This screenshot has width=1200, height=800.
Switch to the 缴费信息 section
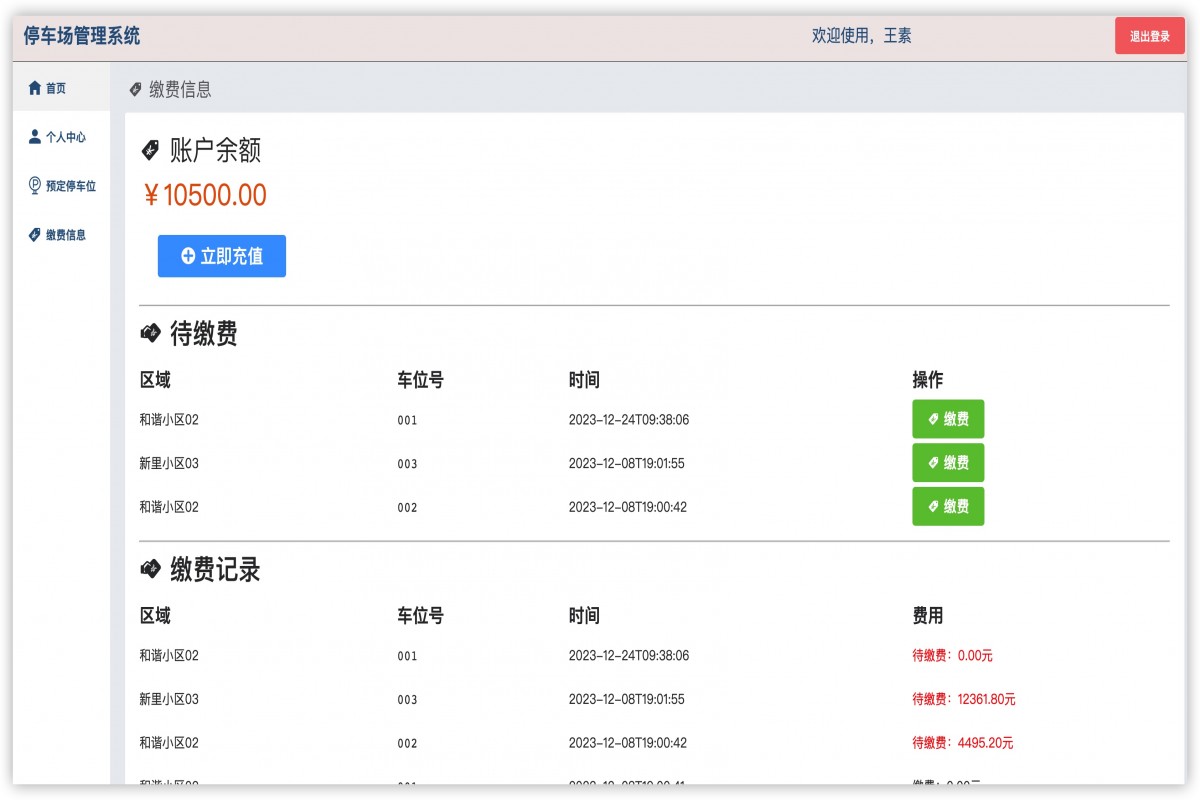click(64, 234)
